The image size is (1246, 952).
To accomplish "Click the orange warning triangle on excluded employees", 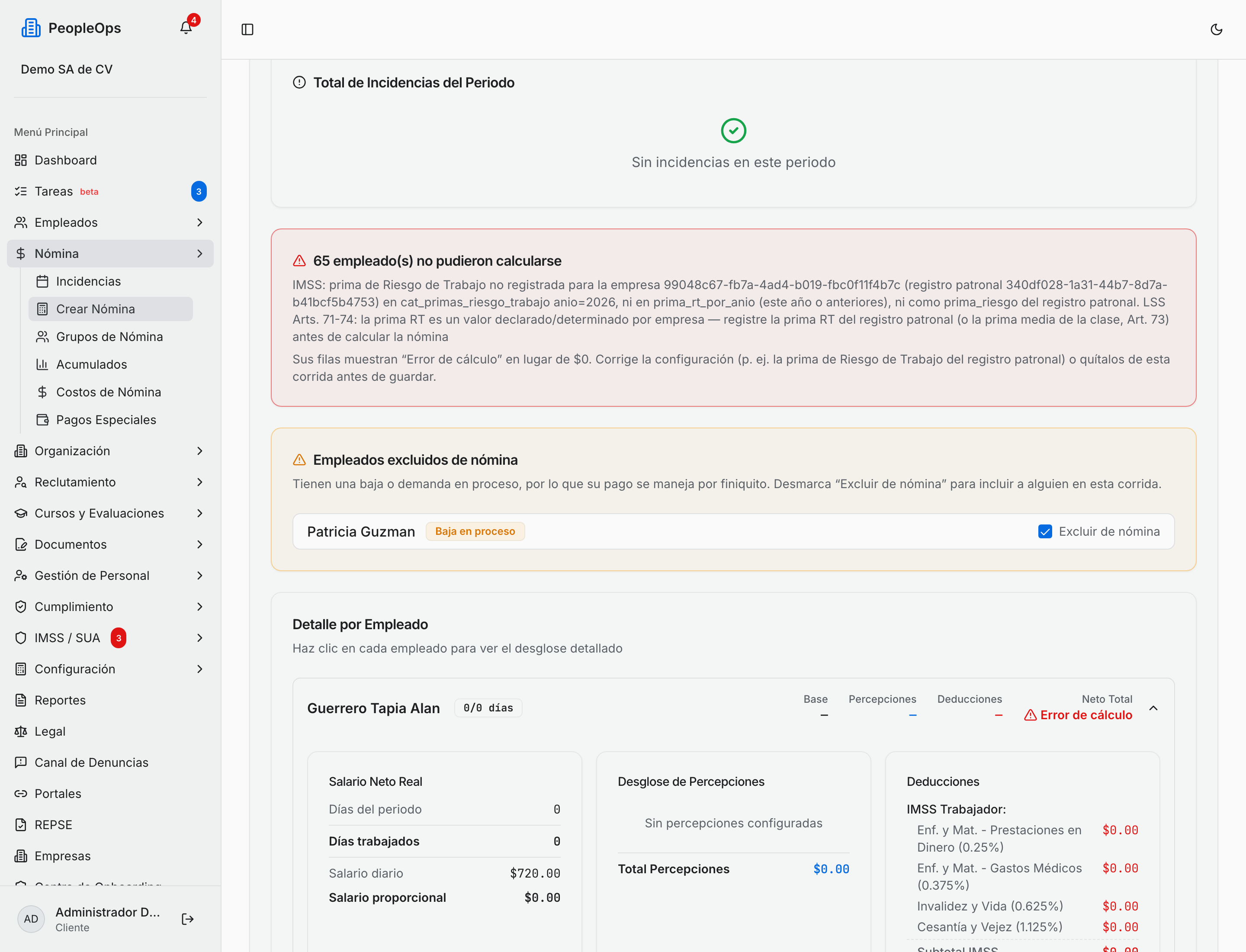I will 299,460.
